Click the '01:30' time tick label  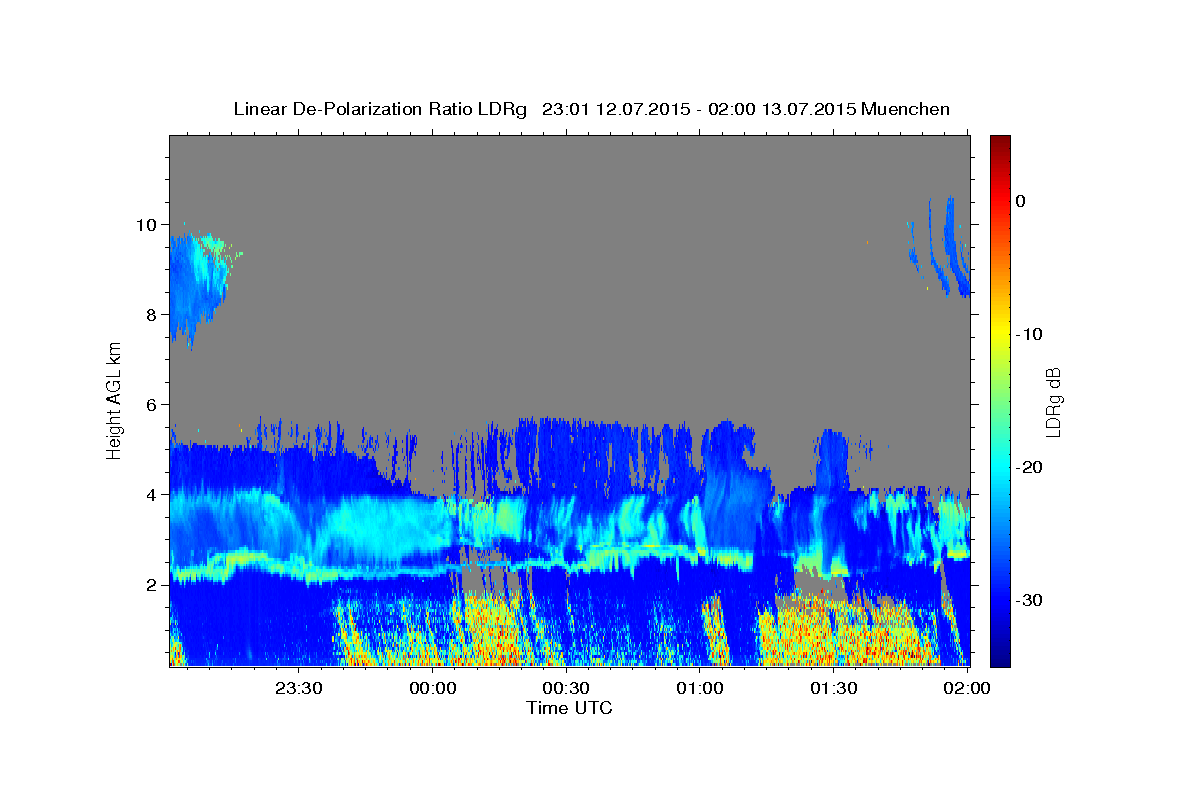pos(834,688)
